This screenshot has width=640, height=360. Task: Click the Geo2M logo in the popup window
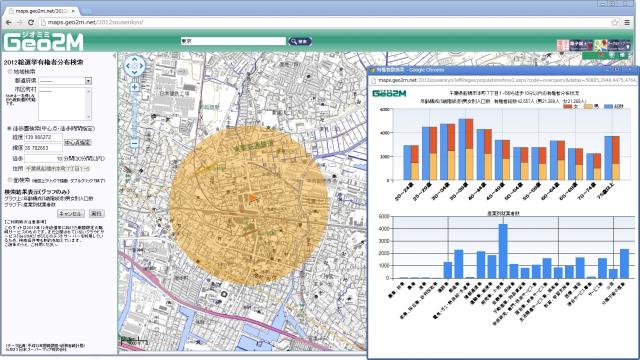coord(389,93)
